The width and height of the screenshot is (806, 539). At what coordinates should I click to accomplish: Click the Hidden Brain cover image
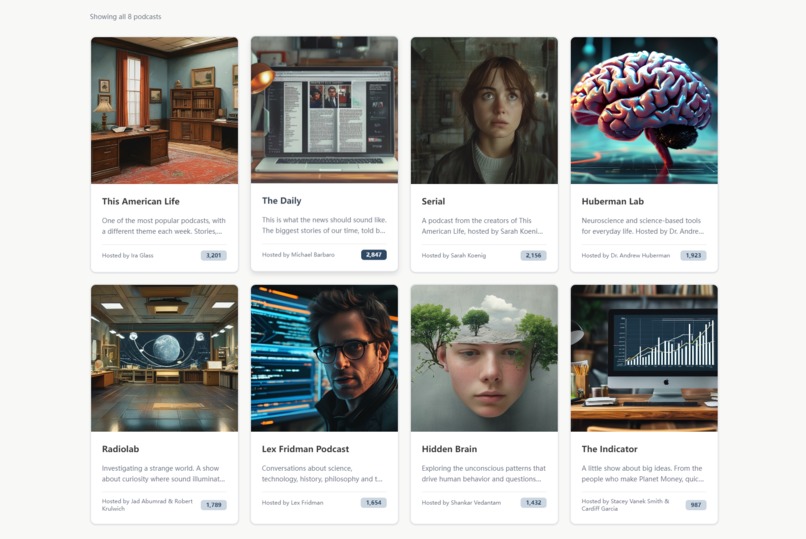(x=484, y=358)
